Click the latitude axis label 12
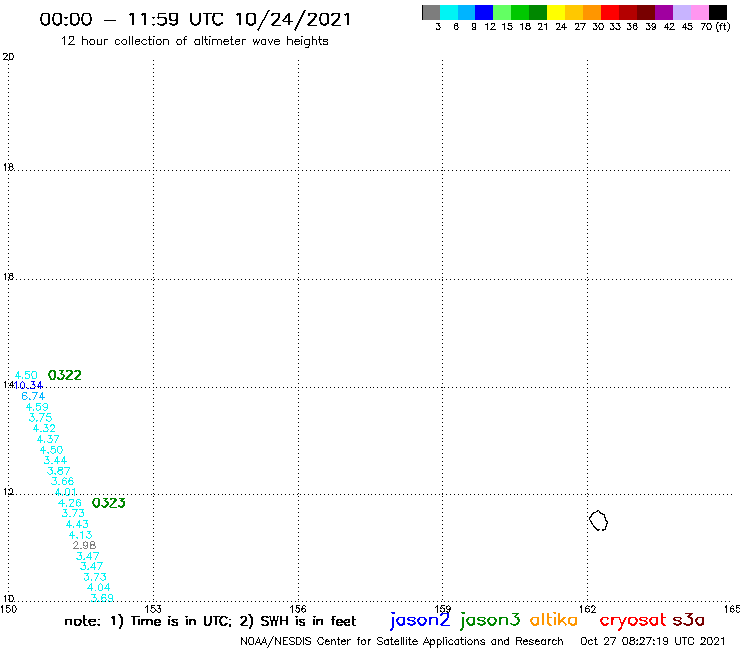The height and width of the screenshot is (650, 740). 8,492
